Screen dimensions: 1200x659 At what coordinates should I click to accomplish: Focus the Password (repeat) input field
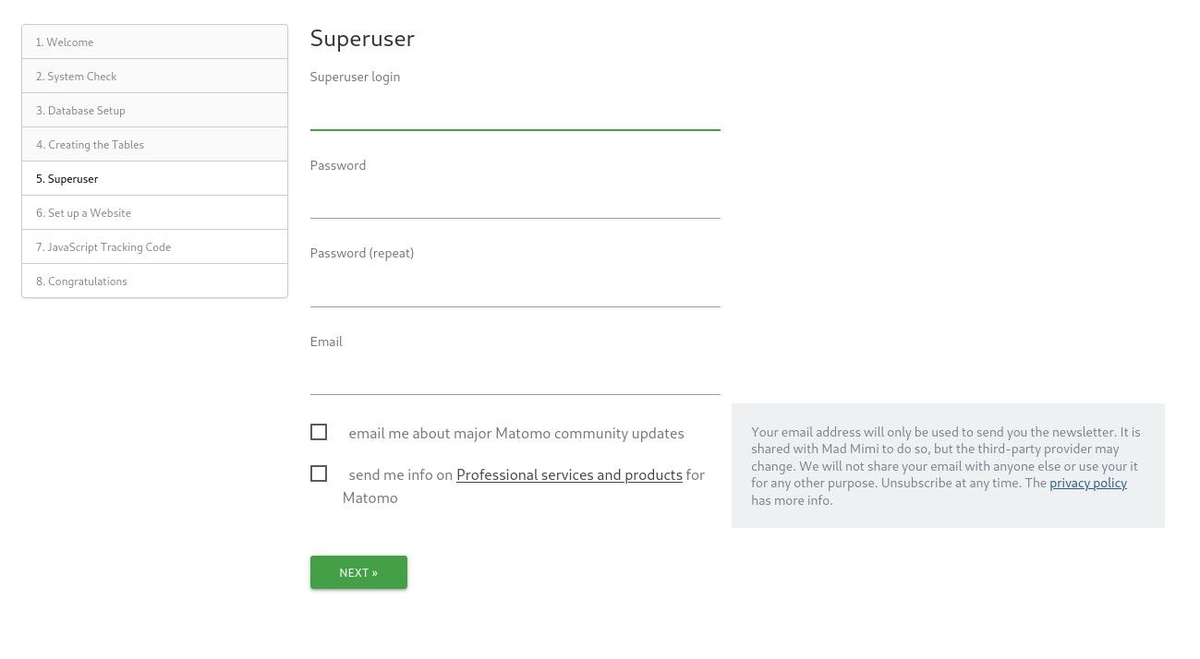pos(514,288)
